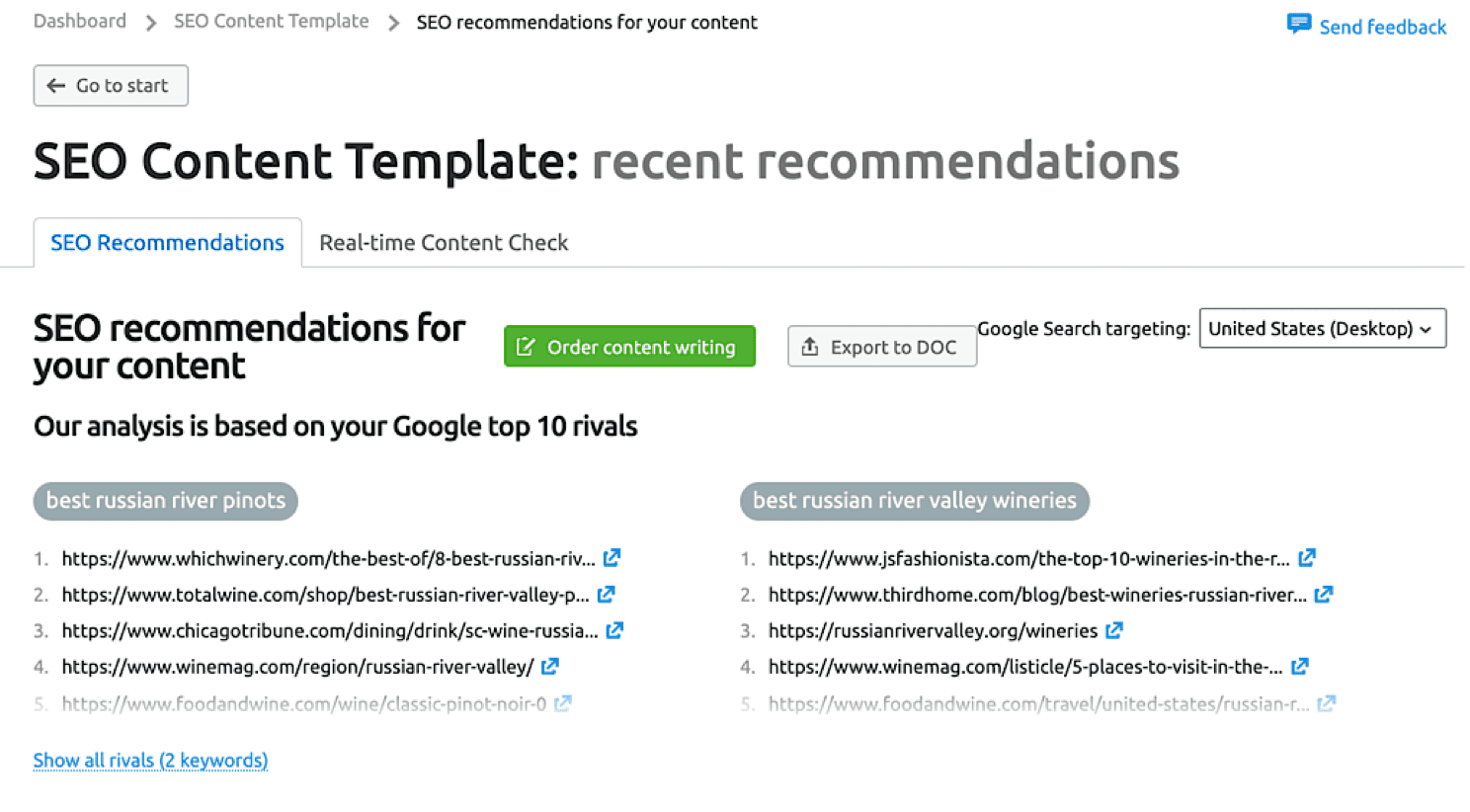Click Show all rivals (2 keywords) link
Screen dimensions: 1470x812
click(150, 760)
